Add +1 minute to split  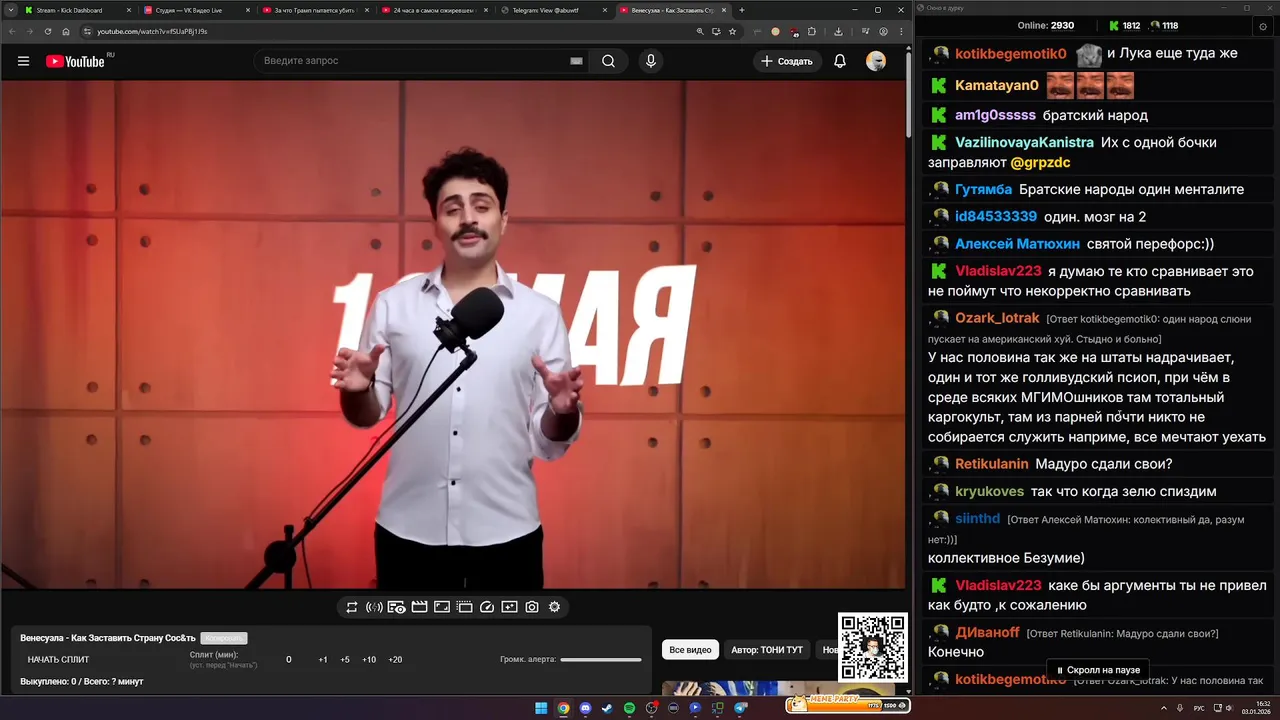coord(323,659)
